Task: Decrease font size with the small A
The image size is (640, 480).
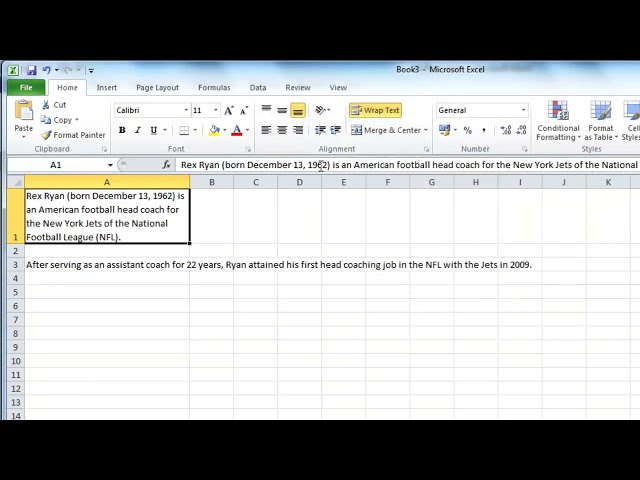Action: 244,110
